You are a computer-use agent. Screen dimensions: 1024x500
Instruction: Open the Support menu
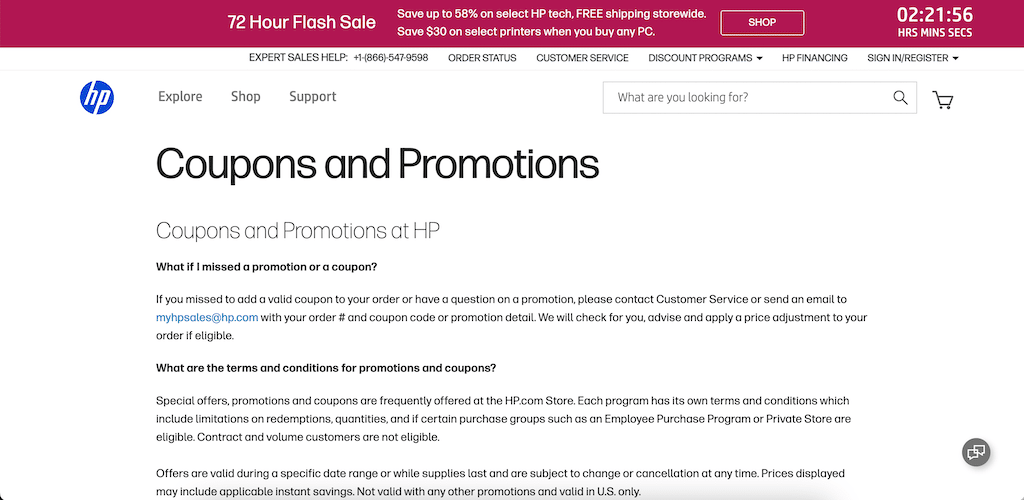point(312,97)
